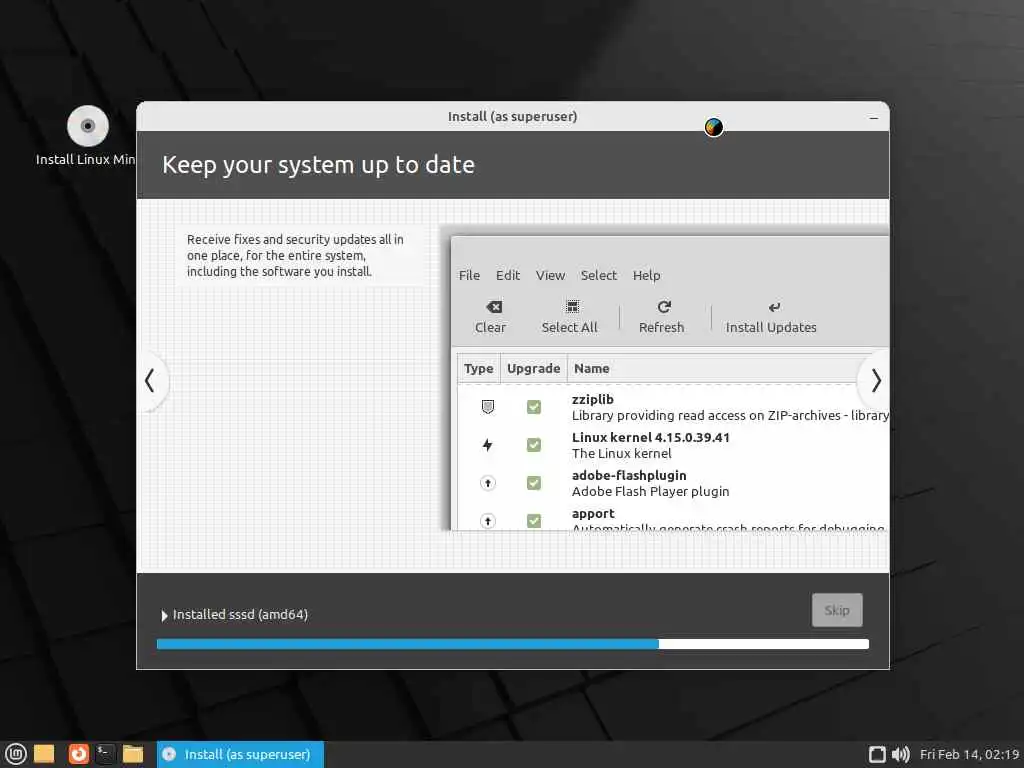
Task: Click the 'Receive fixes and security updates' paragraph
Action: [x=295, y=255]
